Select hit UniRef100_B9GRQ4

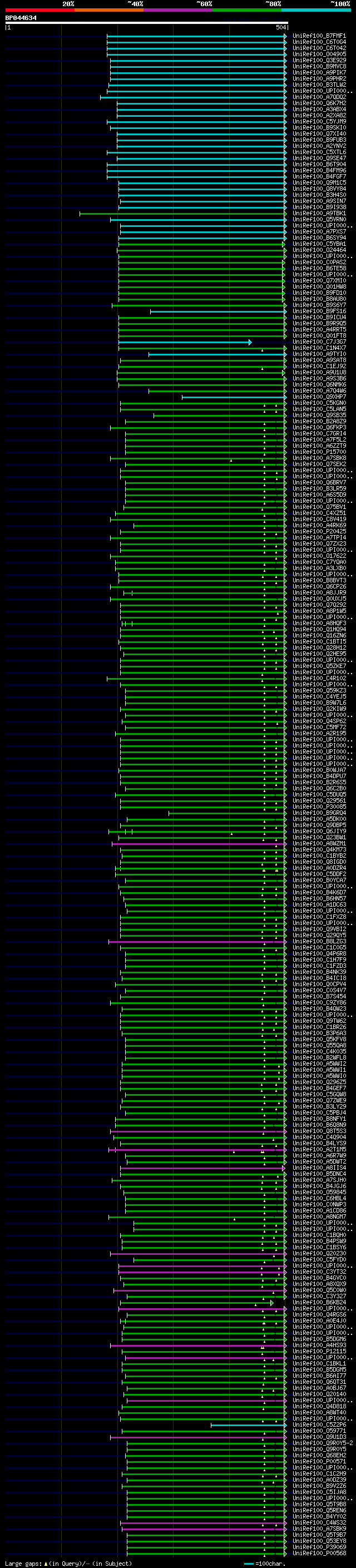[319, 813]
